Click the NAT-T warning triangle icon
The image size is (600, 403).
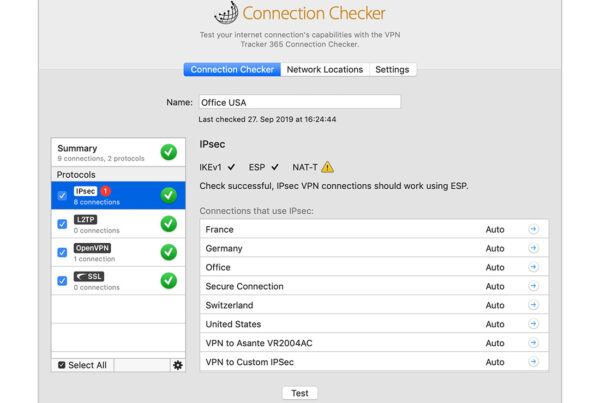tap(328, 167)
